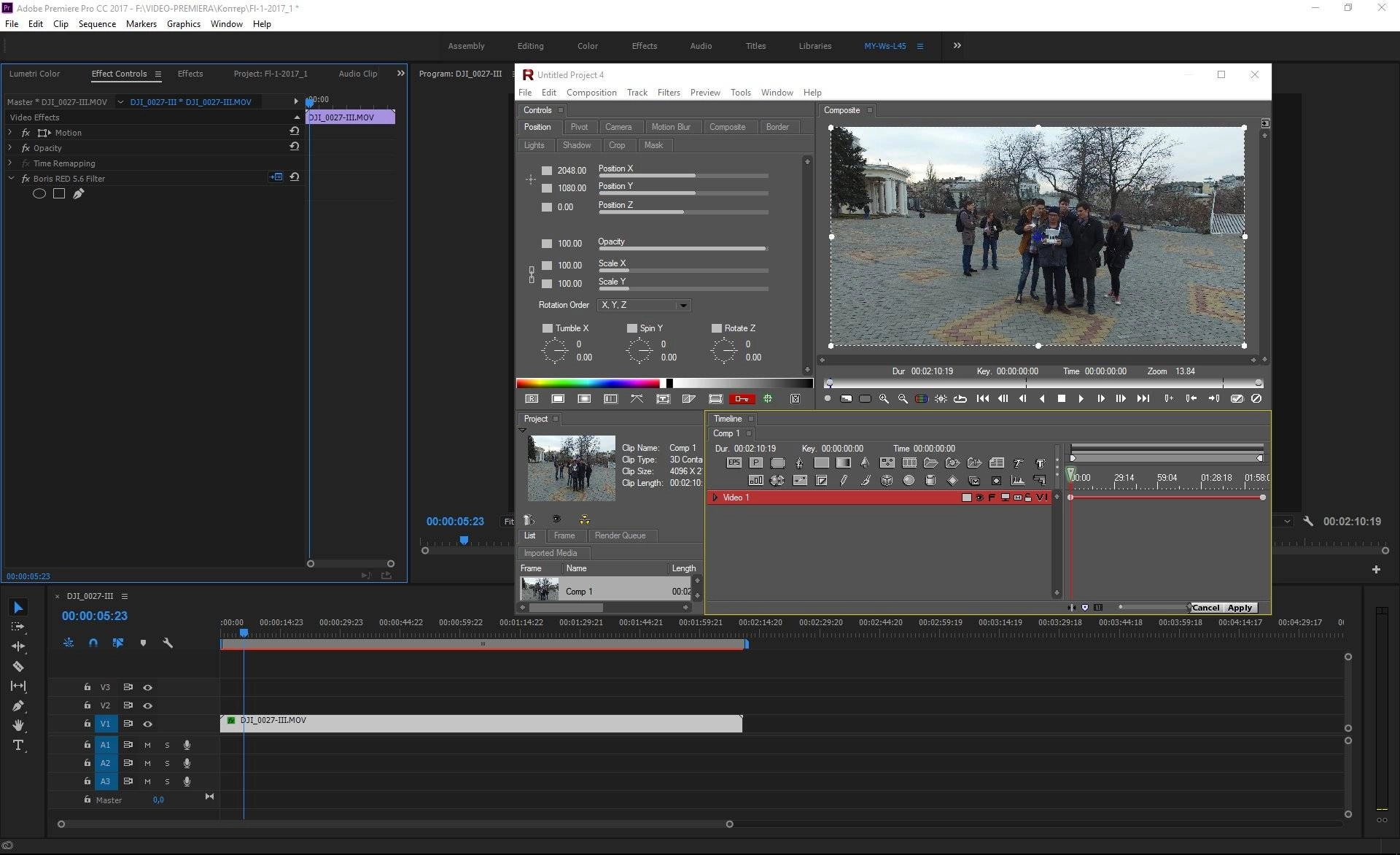Switch to Motion Blur tab
The image size is (1400, 855).
point(671,127)
